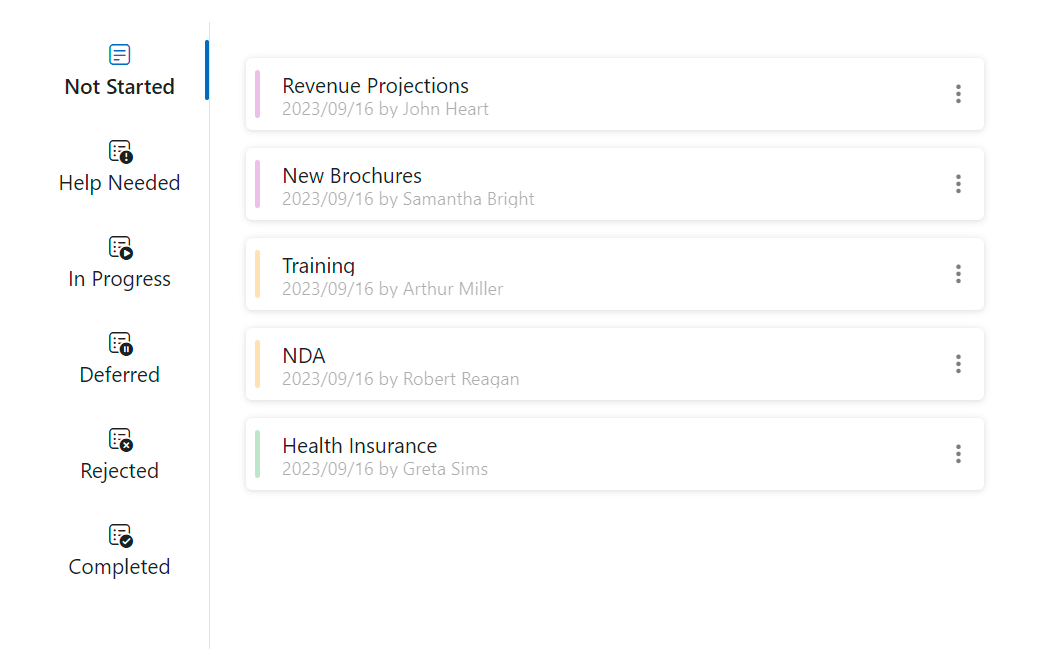Click the In Progress play icon
The height and width of the screenshot is (671, 1050).
tap(120, 247)
